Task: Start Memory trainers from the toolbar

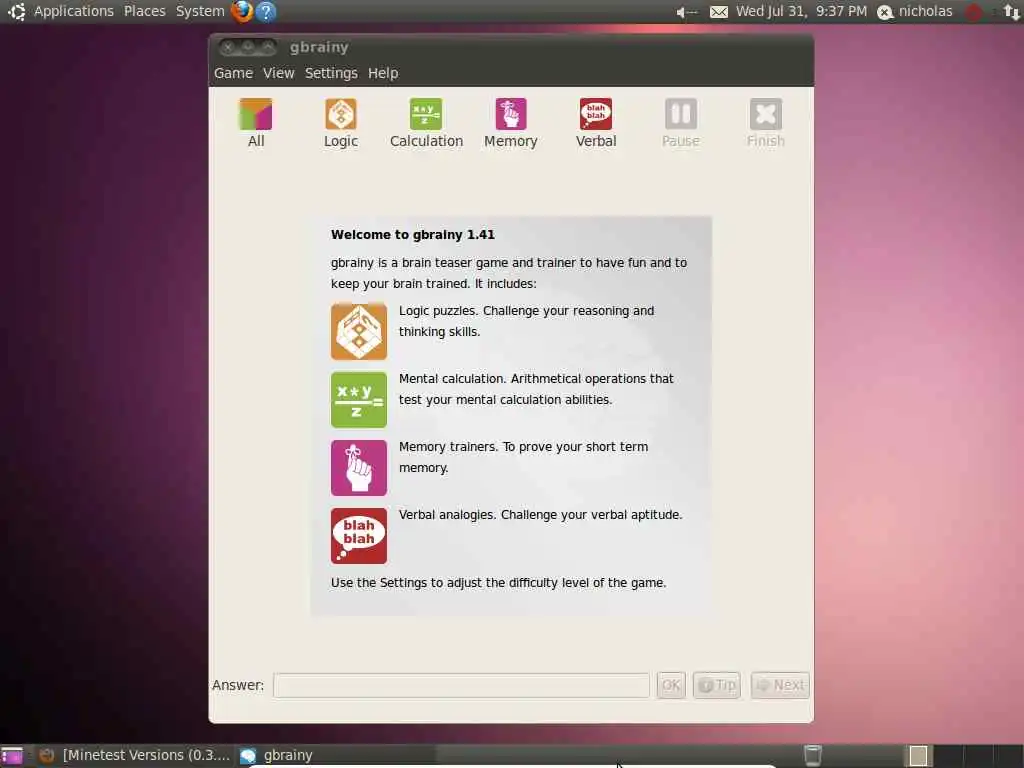Action: (511, 123)
